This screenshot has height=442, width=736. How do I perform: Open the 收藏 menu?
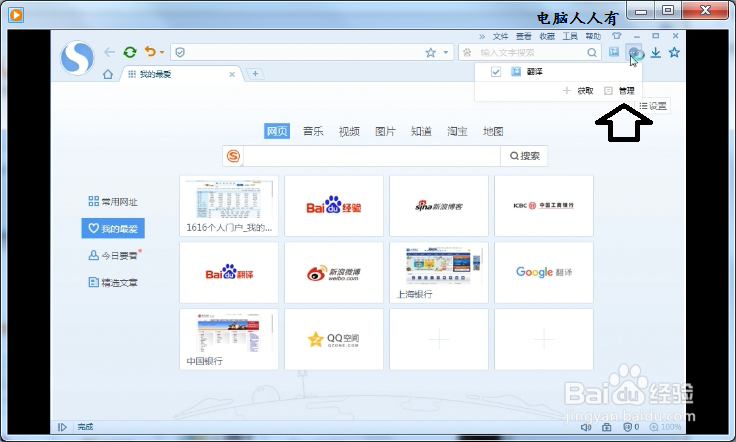[547, 36]
